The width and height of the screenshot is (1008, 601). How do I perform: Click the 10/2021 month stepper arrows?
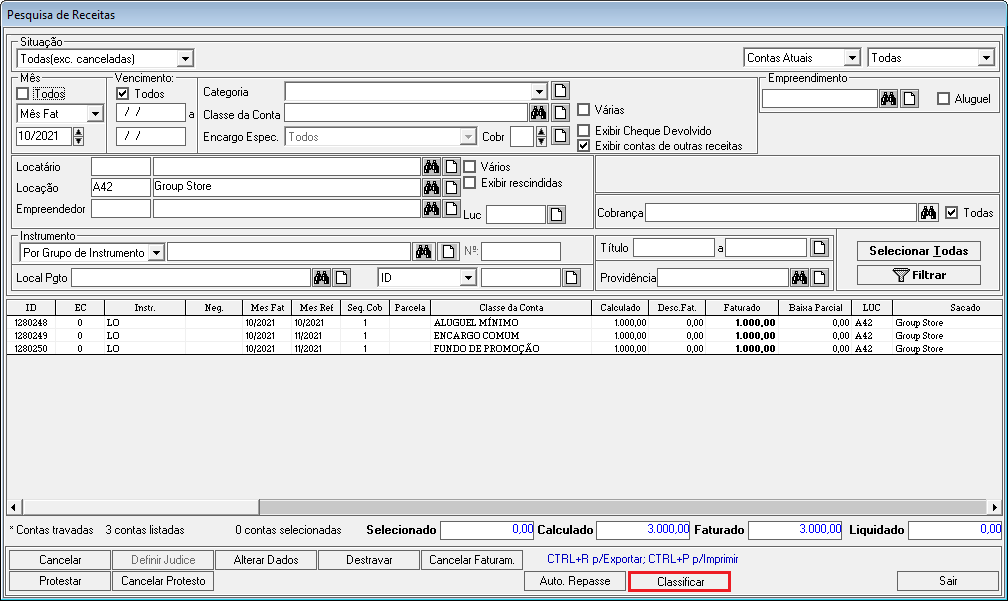click(78, 136)
